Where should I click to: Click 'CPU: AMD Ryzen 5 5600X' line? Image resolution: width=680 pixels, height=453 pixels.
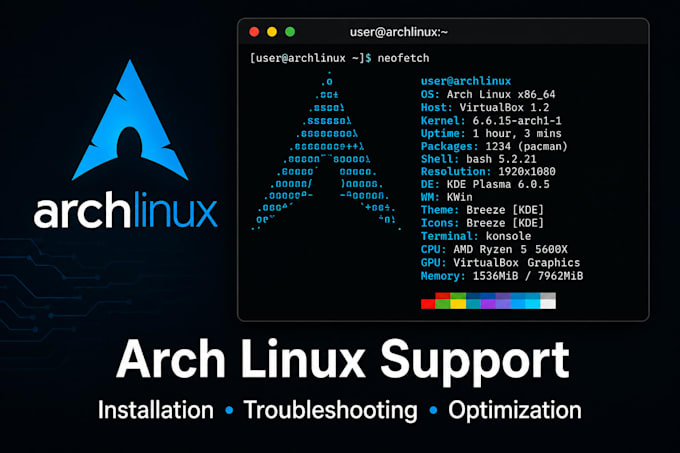pos(494,249)
